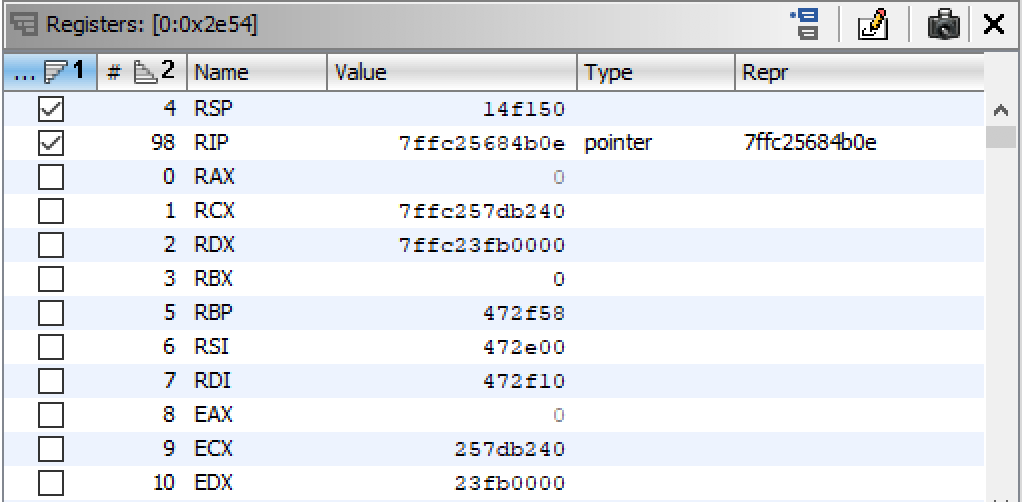Click the EAX register name
The width and height of the screenshot is (1022, 502).
213,415
